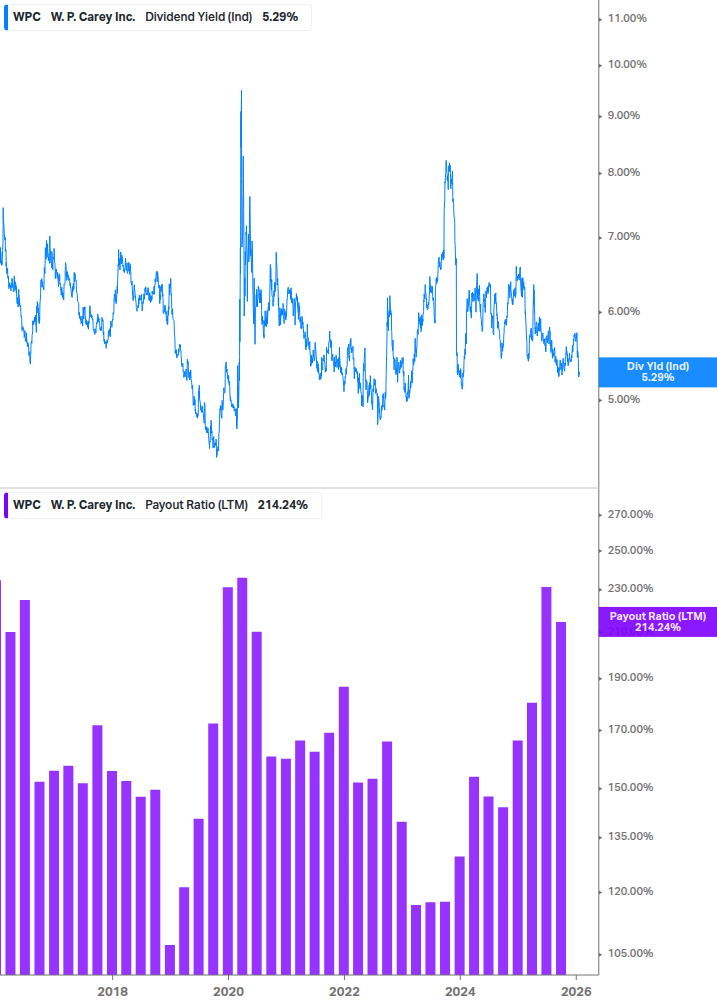The image size is (717, 1005).
Task: Select the 2022 label on the time axis
Action: [x=344, y=991]
